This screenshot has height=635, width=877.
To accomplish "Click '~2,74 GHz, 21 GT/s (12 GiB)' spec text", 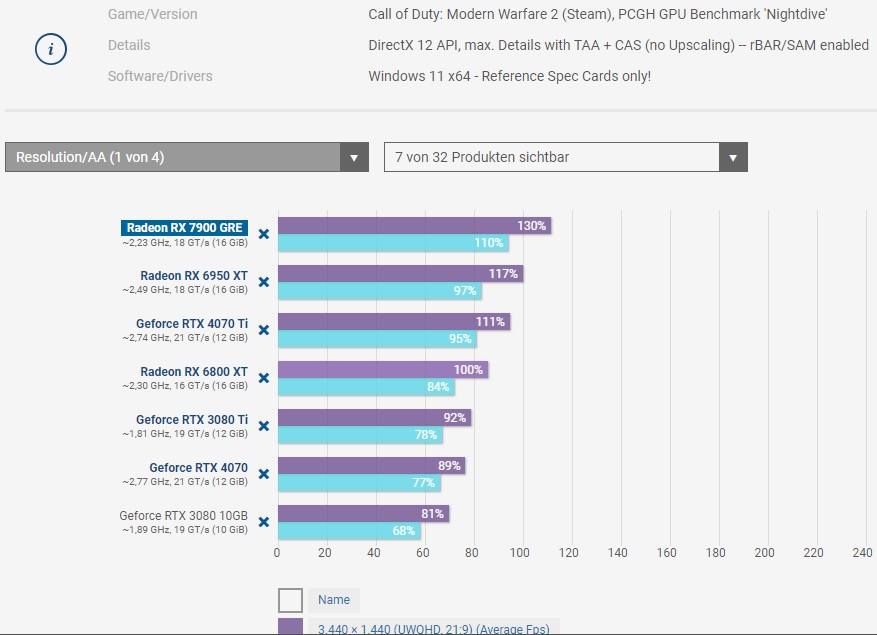I will 185,338.
